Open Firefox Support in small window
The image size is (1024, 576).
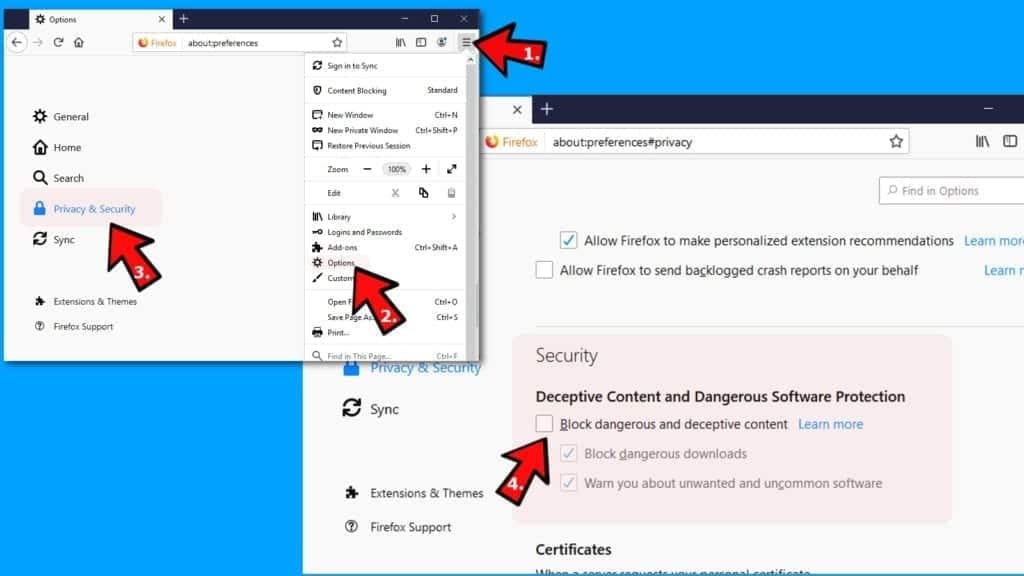pos(74,326)
